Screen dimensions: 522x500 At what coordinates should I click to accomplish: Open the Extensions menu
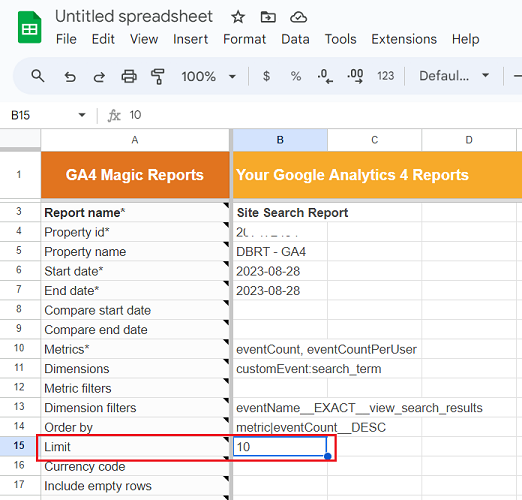coord(404,39)
